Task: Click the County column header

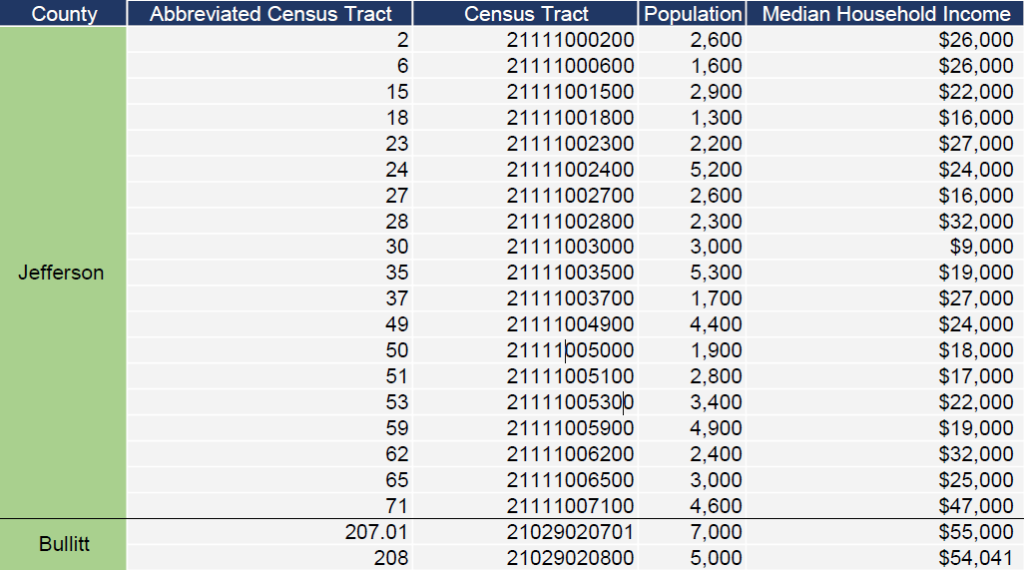Action: [x=64, y=14]
